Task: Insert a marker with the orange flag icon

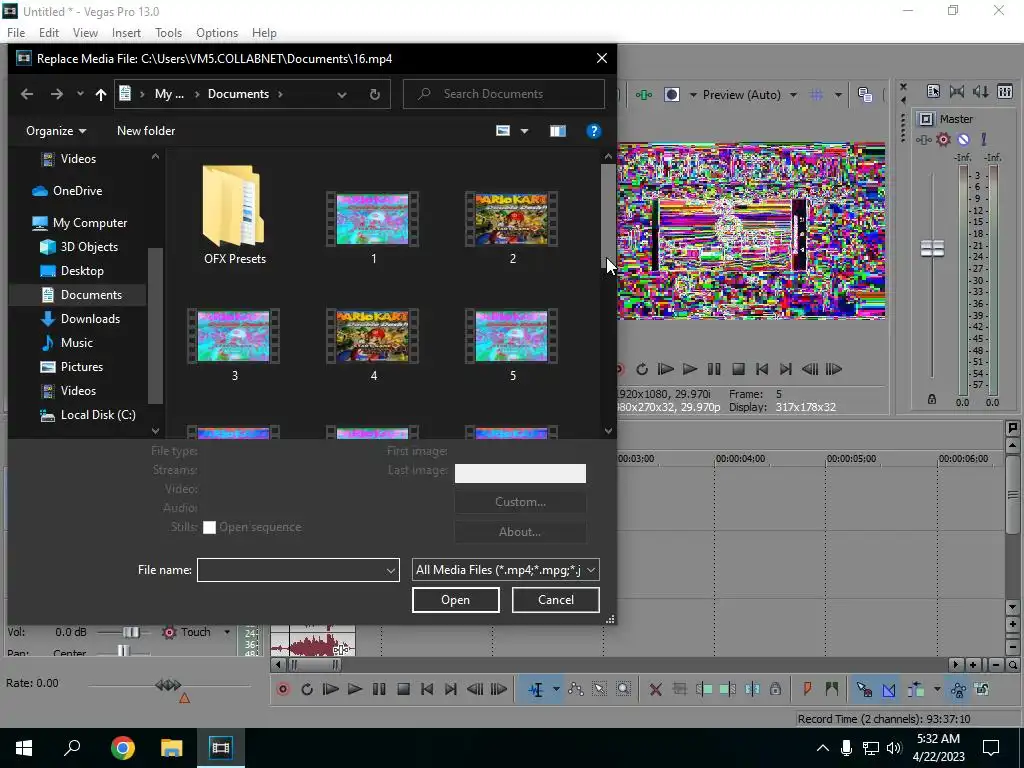Action: point(807,689)
